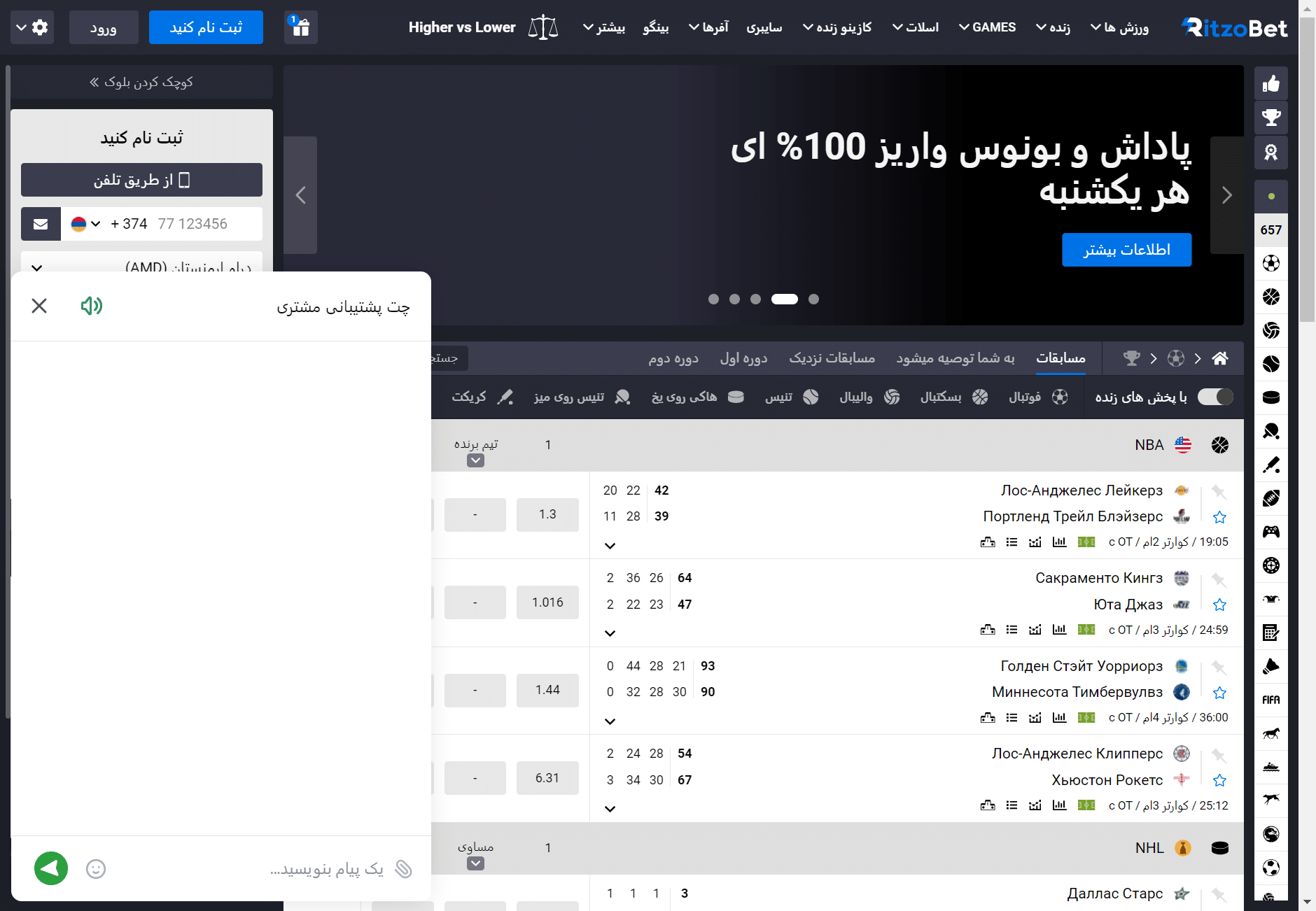The height and width of the screenshot is (911, 1316).
Task: Open the trophy tournaments sidebar icon
Action: pyautogui.click(x=1271, y=118)
